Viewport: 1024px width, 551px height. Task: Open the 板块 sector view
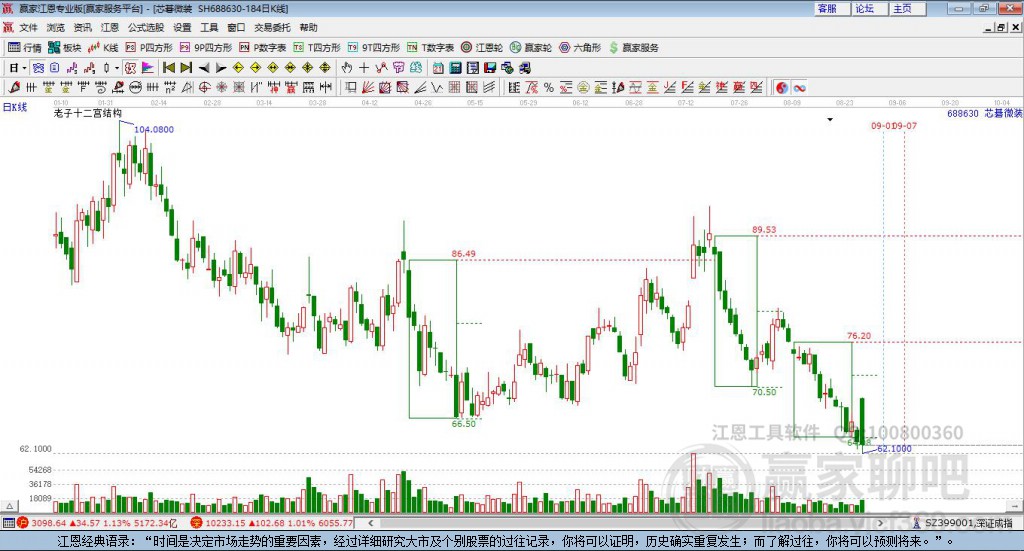point(64,48)
